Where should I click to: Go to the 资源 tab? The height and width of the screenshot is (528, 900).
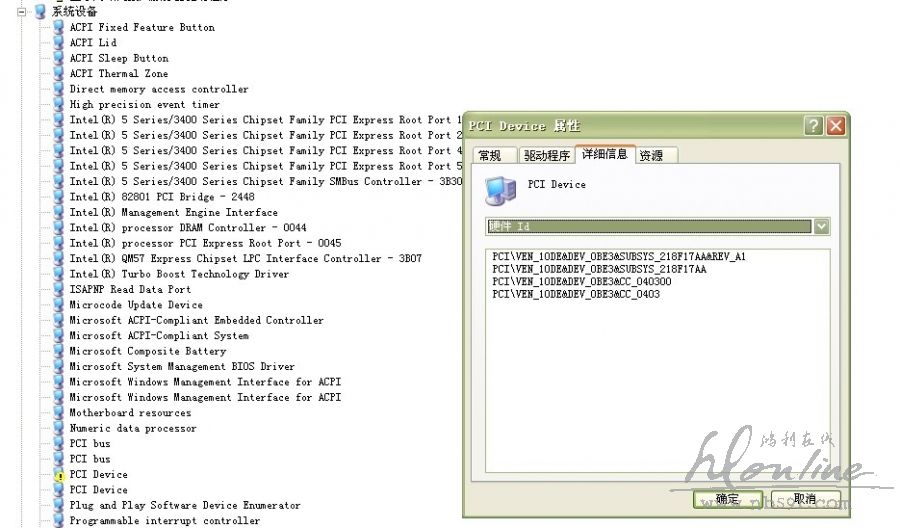click(x=657, y=156)
